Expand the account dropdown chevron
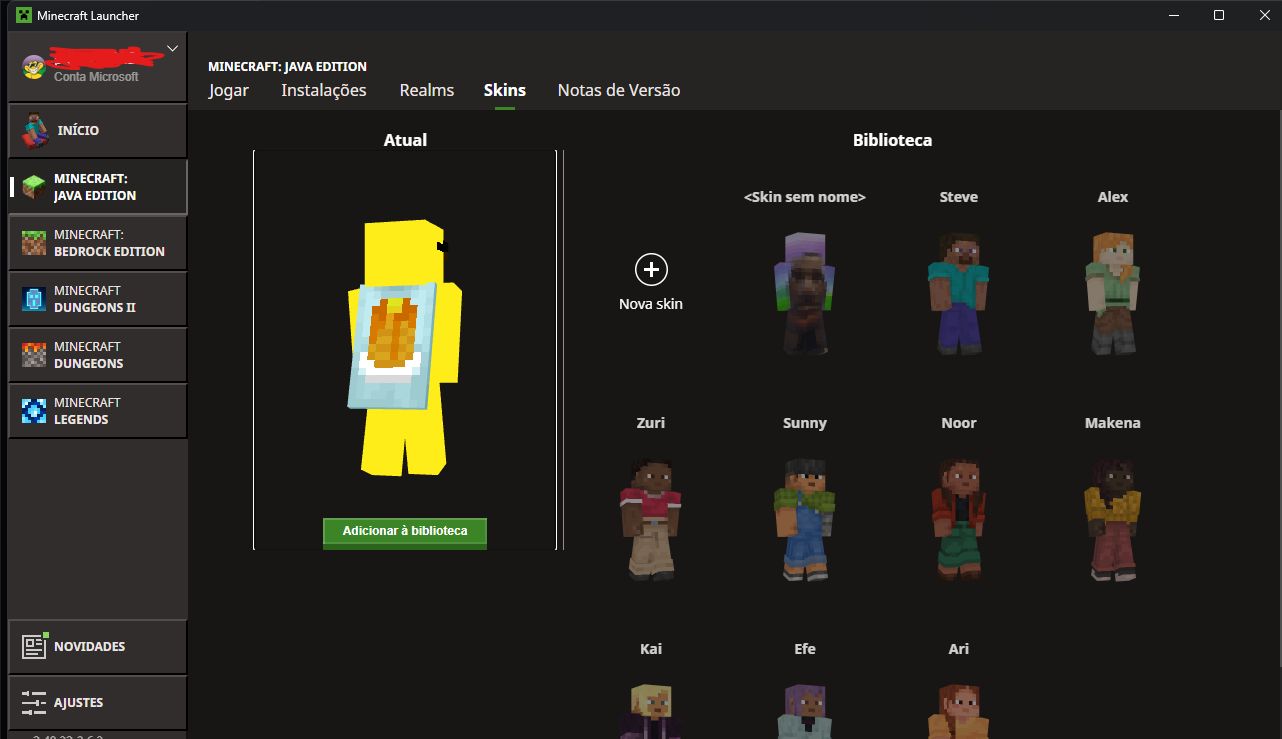This screenshot has width=1282, height=739. [x=172, y=48]
